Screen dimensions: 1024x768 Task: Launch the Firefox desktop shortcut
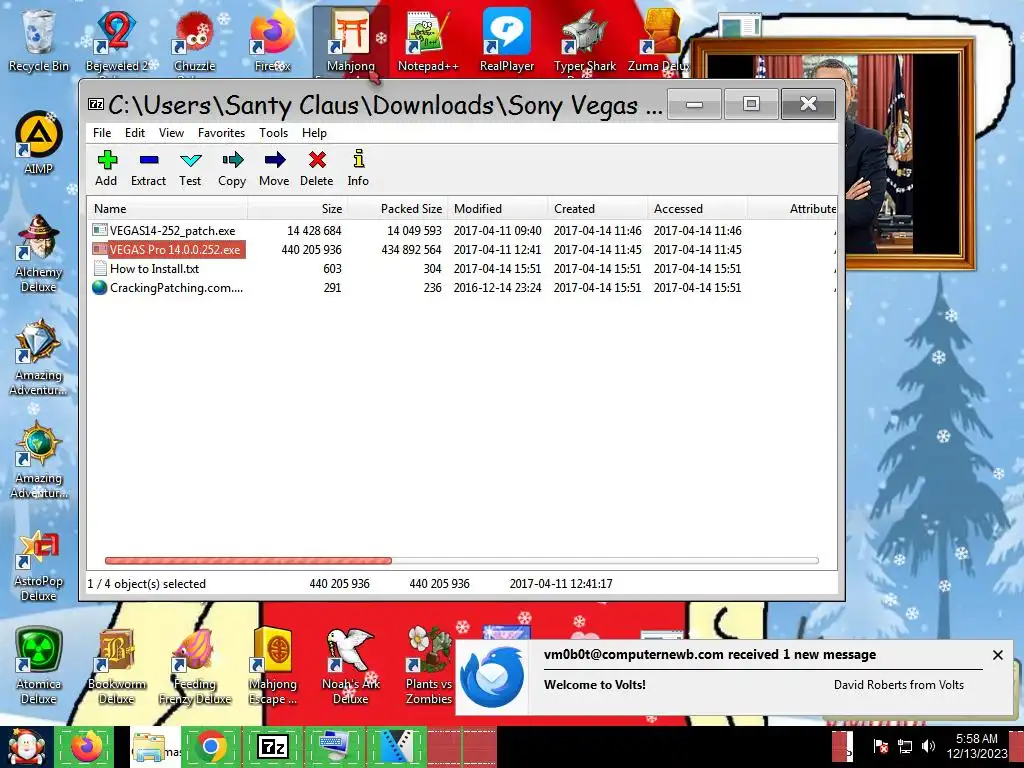pos(272,40)
